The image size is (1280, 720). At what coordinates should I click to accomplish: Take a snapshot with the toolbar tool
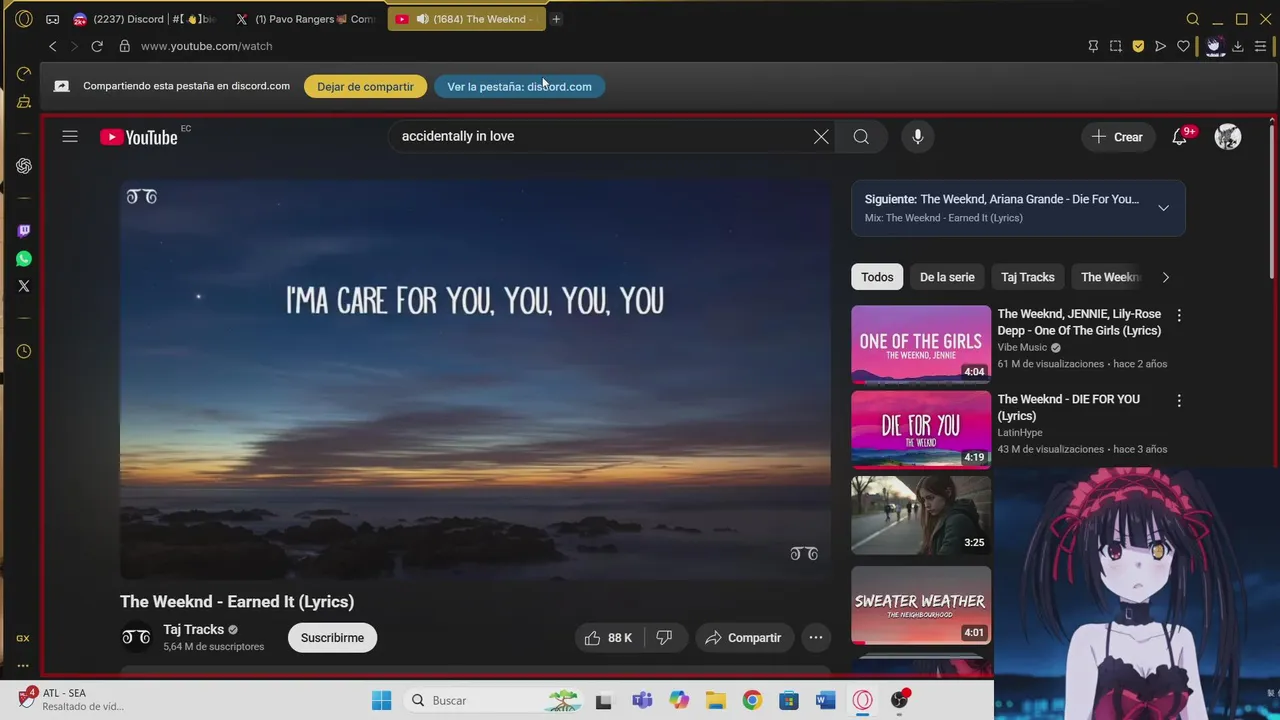coord(1116,46)
